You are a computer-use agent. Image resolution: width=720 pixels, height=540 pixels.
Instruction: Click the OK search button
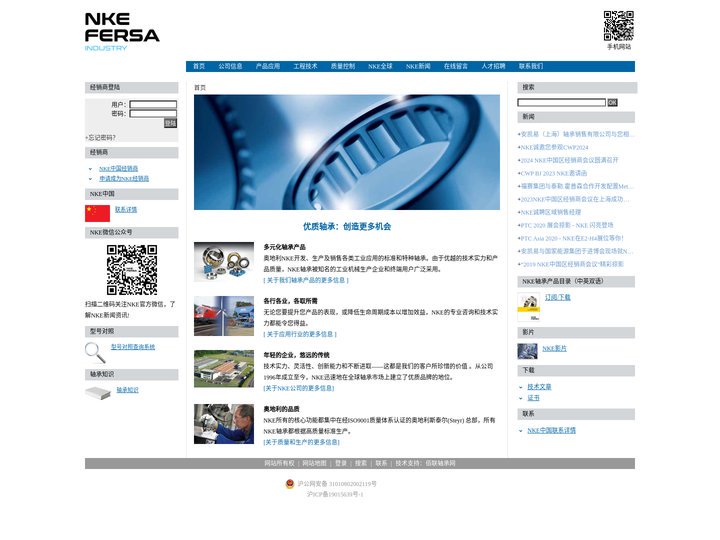612,102
